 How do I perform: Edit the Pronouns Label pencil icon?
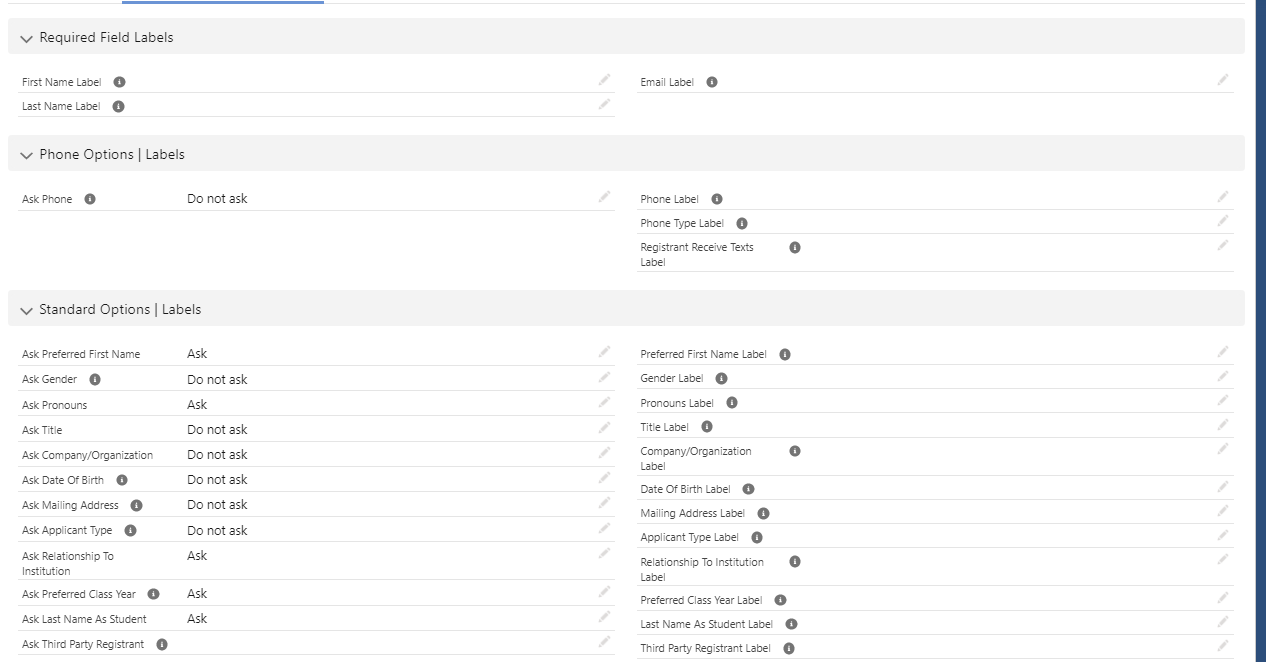(1222, 400)
